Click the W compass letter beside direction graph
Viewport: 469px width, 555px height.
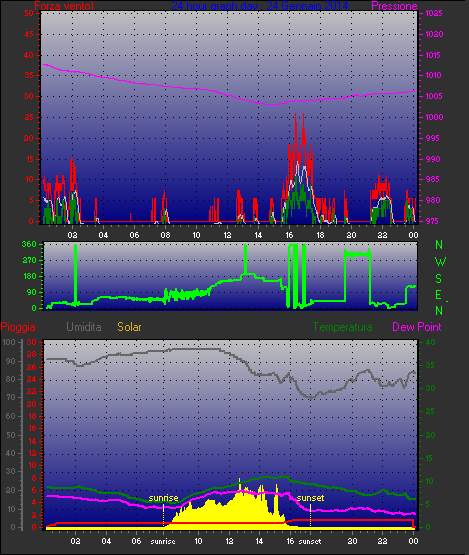[440, 262]
